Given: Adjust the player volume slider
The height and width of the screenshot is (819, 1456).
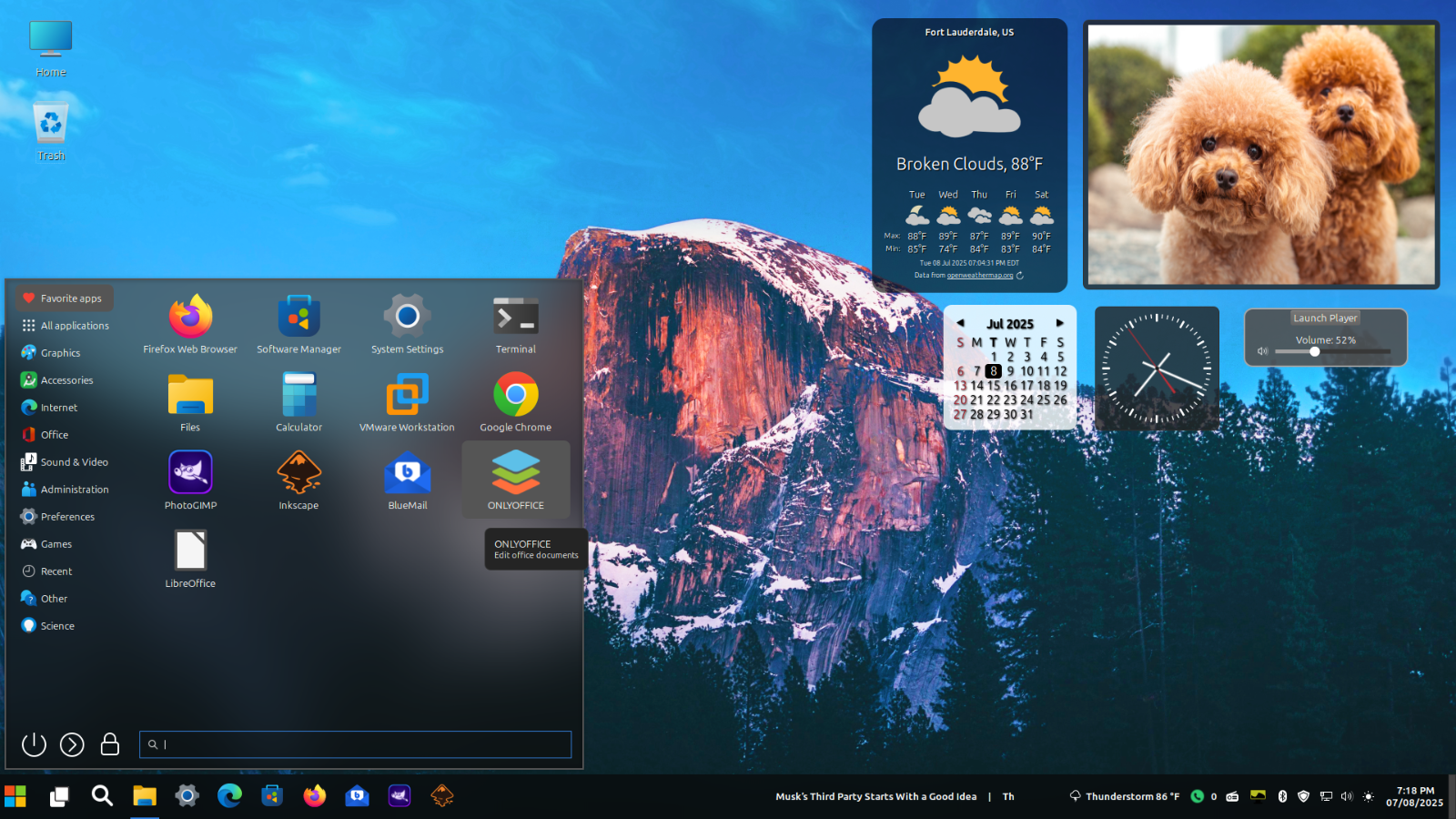Looking at the screenshot, I should click(1315, 351).
